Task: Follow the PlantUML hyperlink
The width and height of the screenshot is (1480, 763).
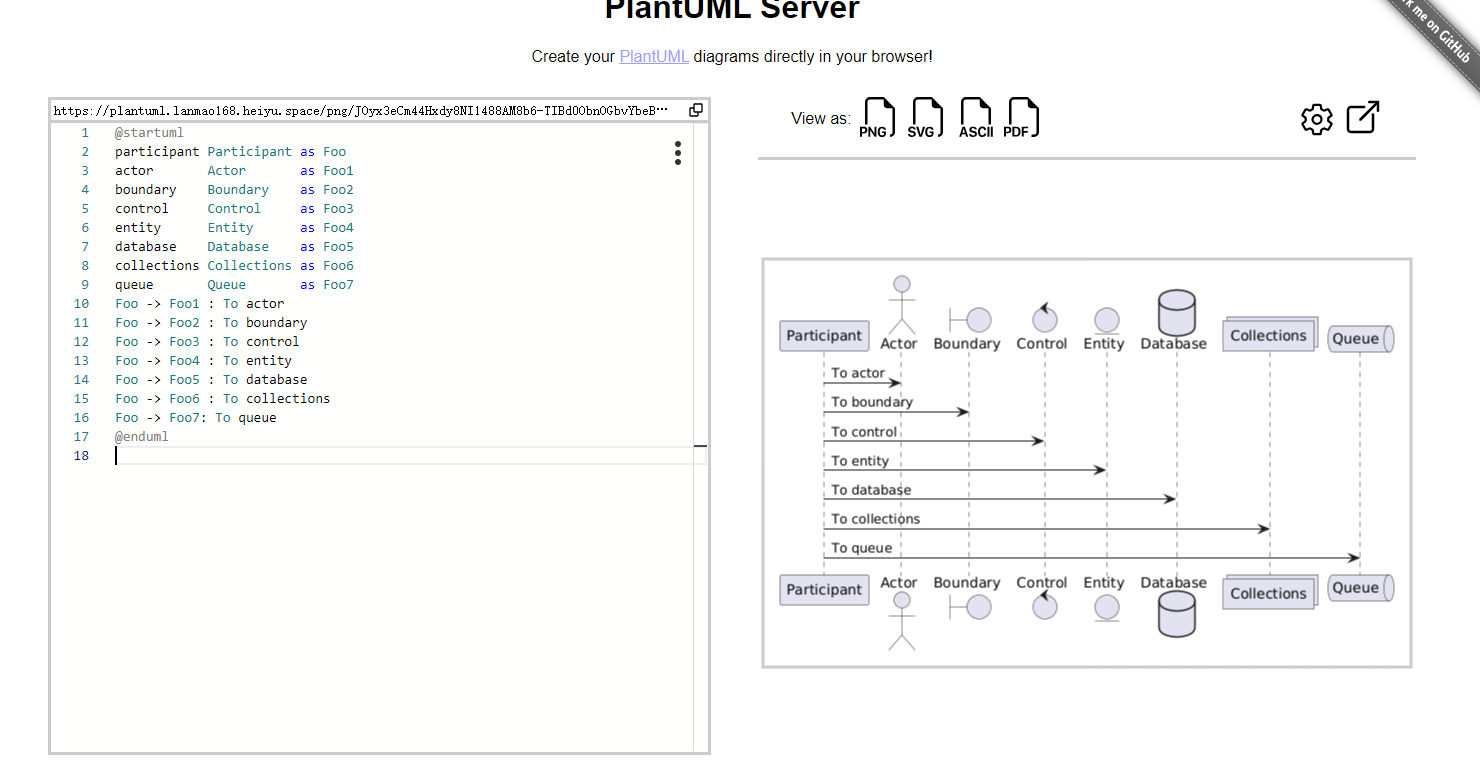Action: [x=654, y=56]
